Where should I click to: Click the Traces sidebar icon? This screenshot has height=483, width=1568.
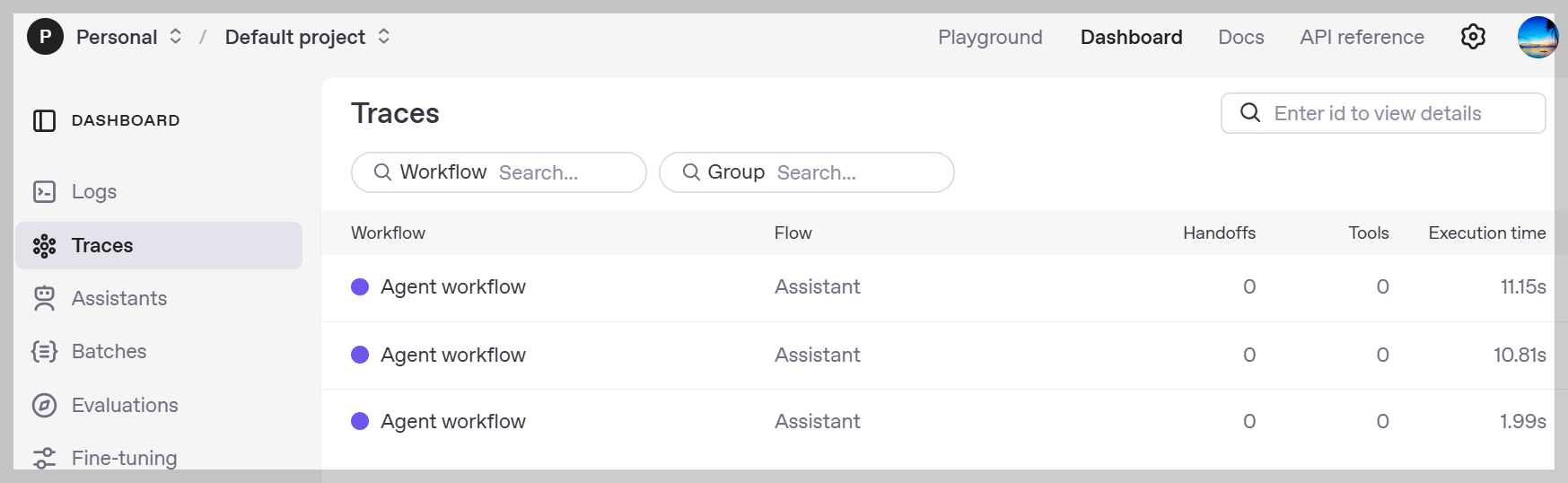(x=44, y=245)
